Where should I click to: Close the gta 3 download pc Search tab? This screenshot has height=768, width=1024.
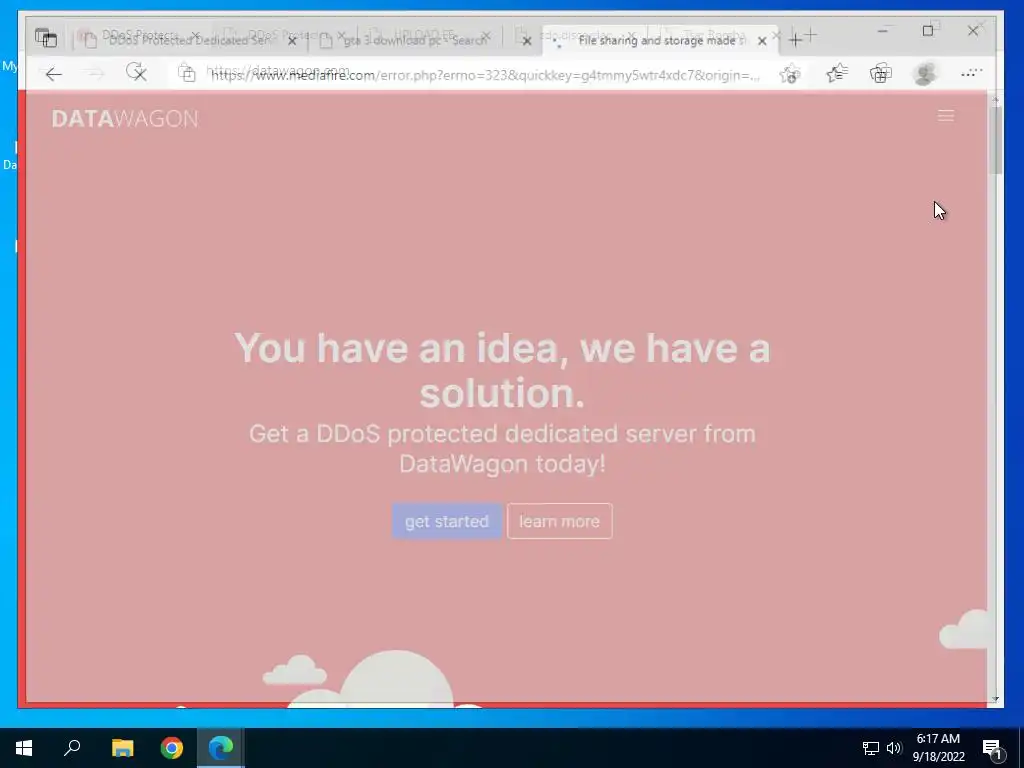[x=527, y=40]
